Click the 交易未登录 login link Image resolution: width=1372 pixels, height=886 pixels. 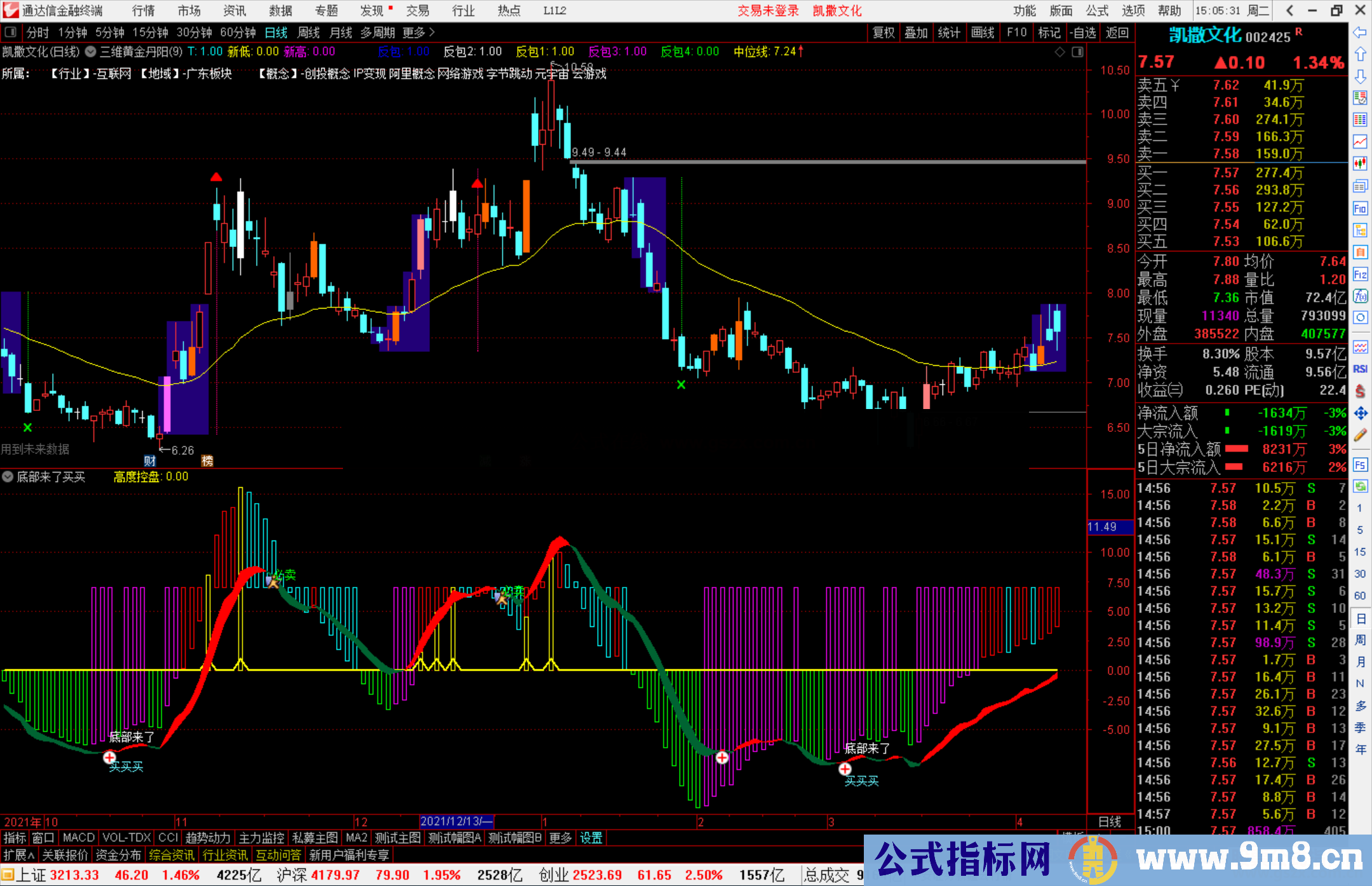pyautogui.click(x=768, y=10)
